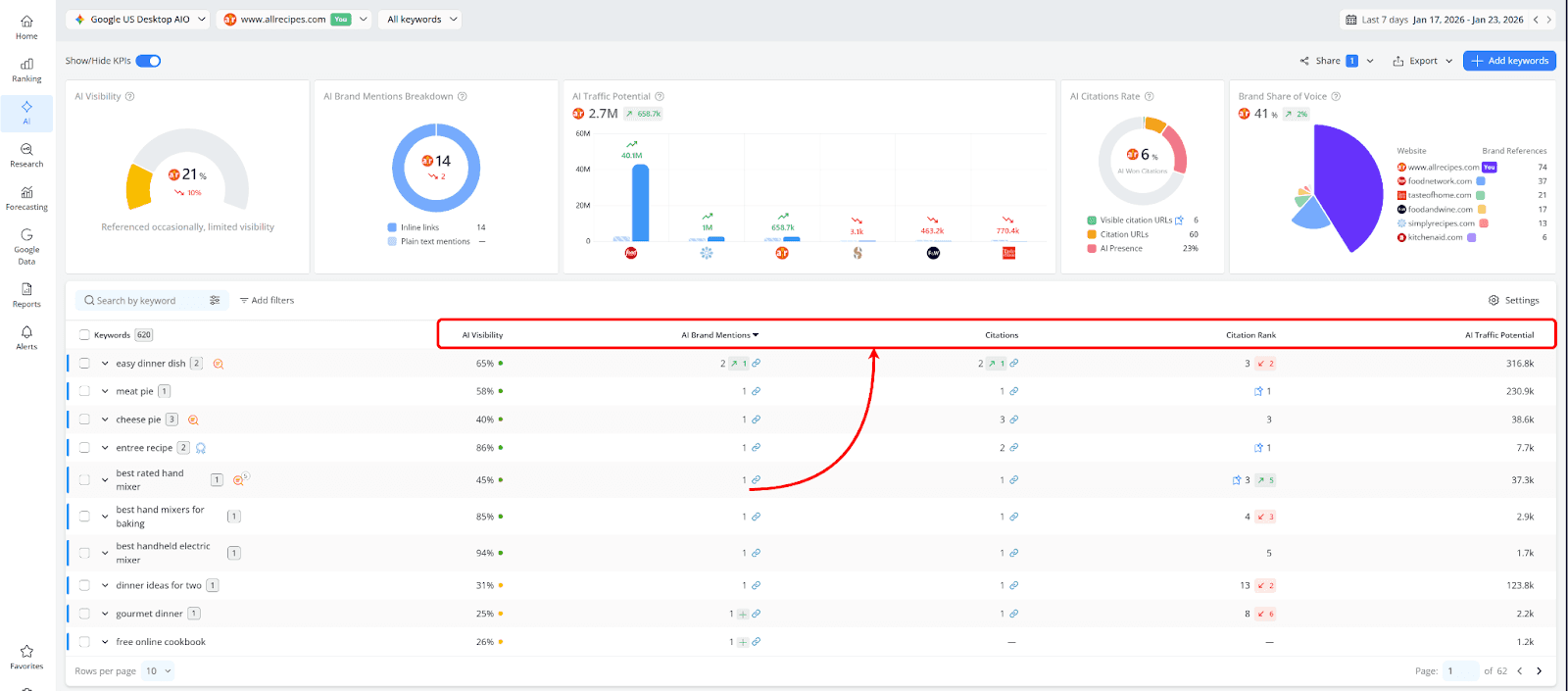Viewport: 1568px width, 691px height.
Task: Click the orange search icon next to easy dinner dish
Action: click(219, 364)
